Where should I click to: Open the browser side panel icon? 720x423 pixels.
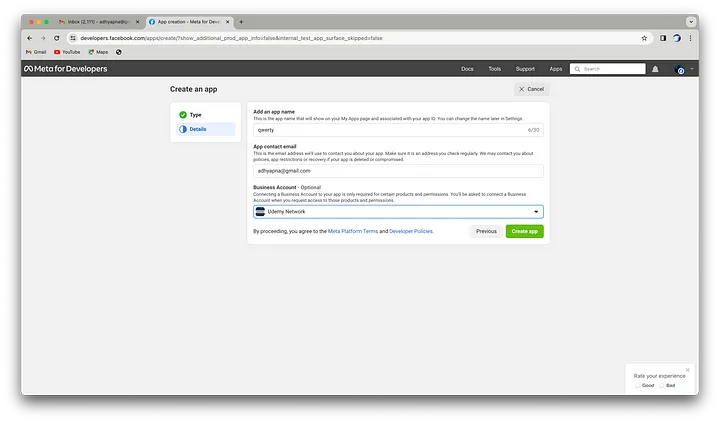tap(663, 38)
